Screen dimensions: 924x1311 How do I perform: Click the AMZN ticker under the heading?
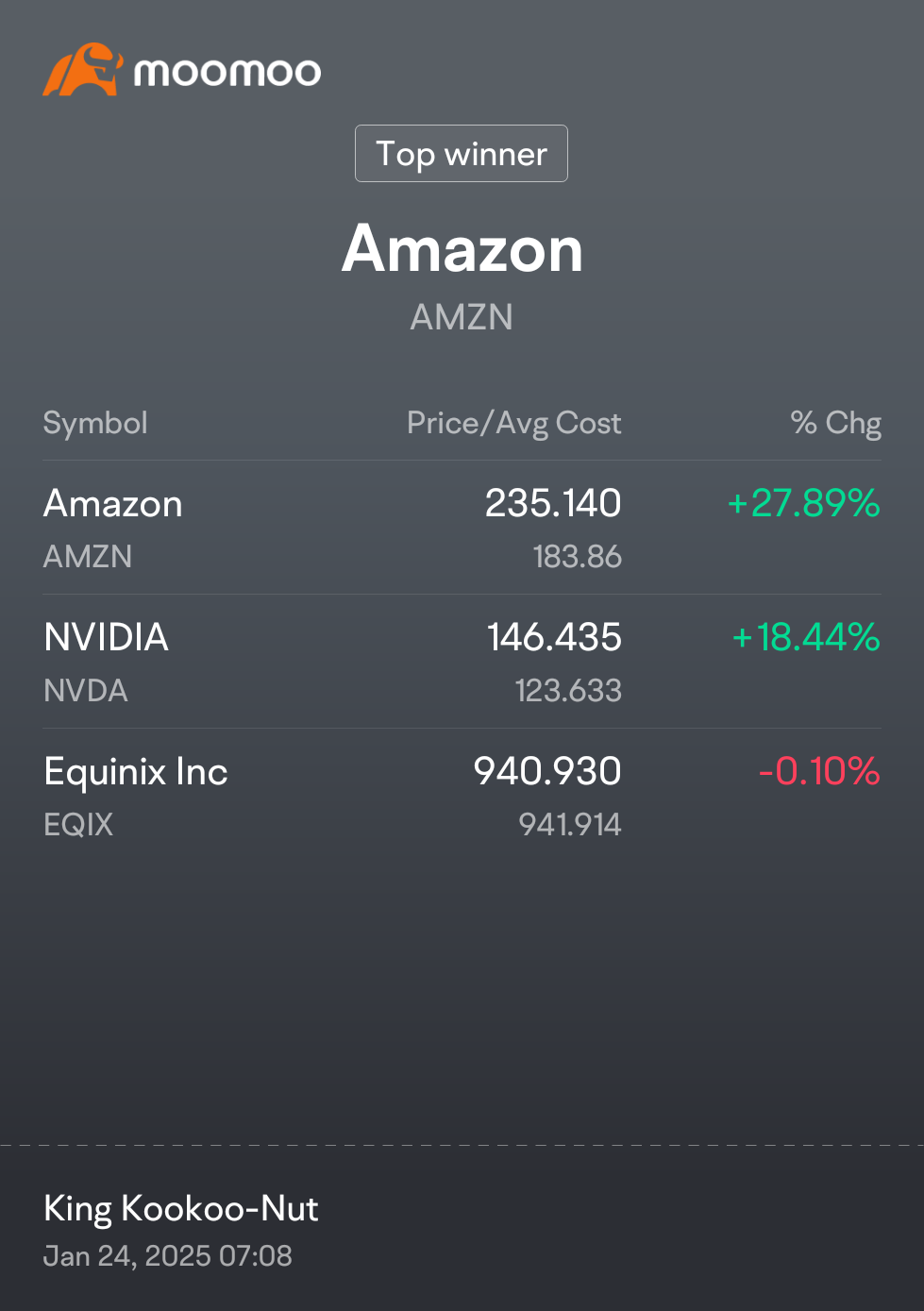tap(462, 317)
